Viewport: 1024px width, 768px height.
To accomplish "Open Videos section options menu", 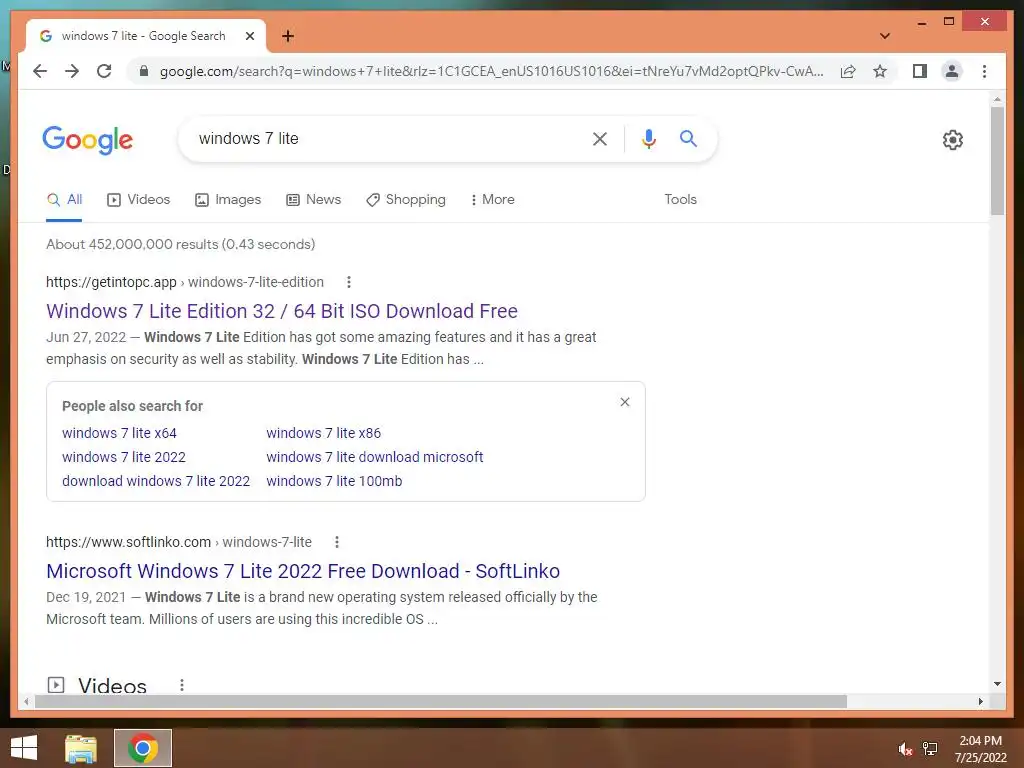I will [182, 685].
